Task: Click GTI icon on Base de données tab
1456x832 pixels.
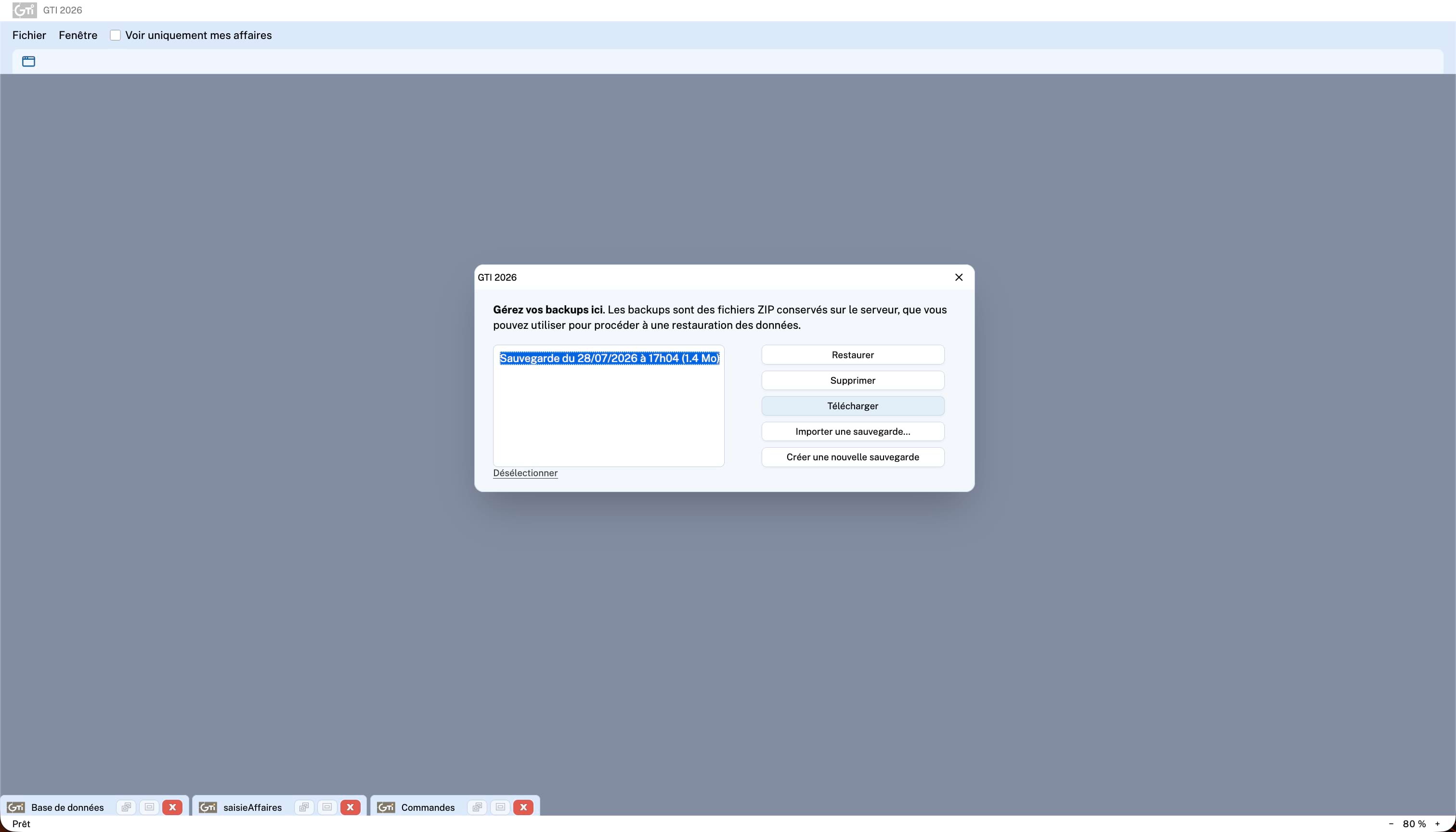Action: coord(16,807)
